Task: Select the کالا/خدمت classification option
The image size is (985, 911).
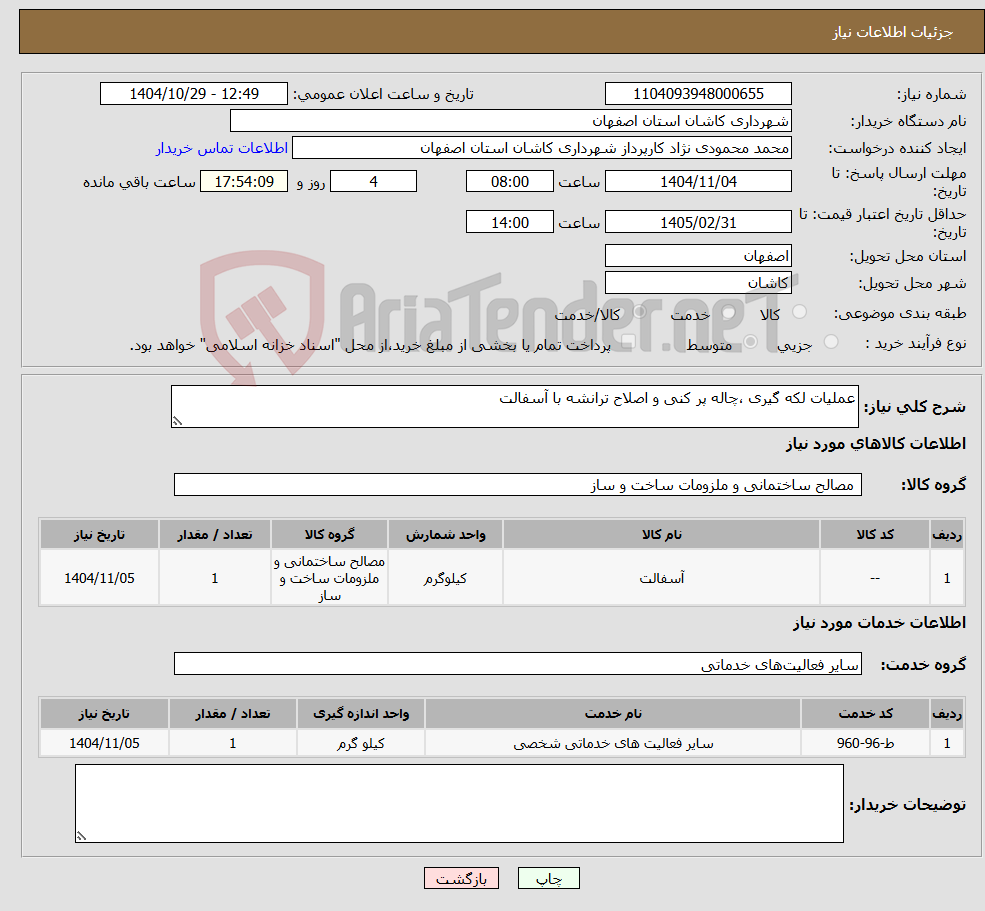Action: 640,313
